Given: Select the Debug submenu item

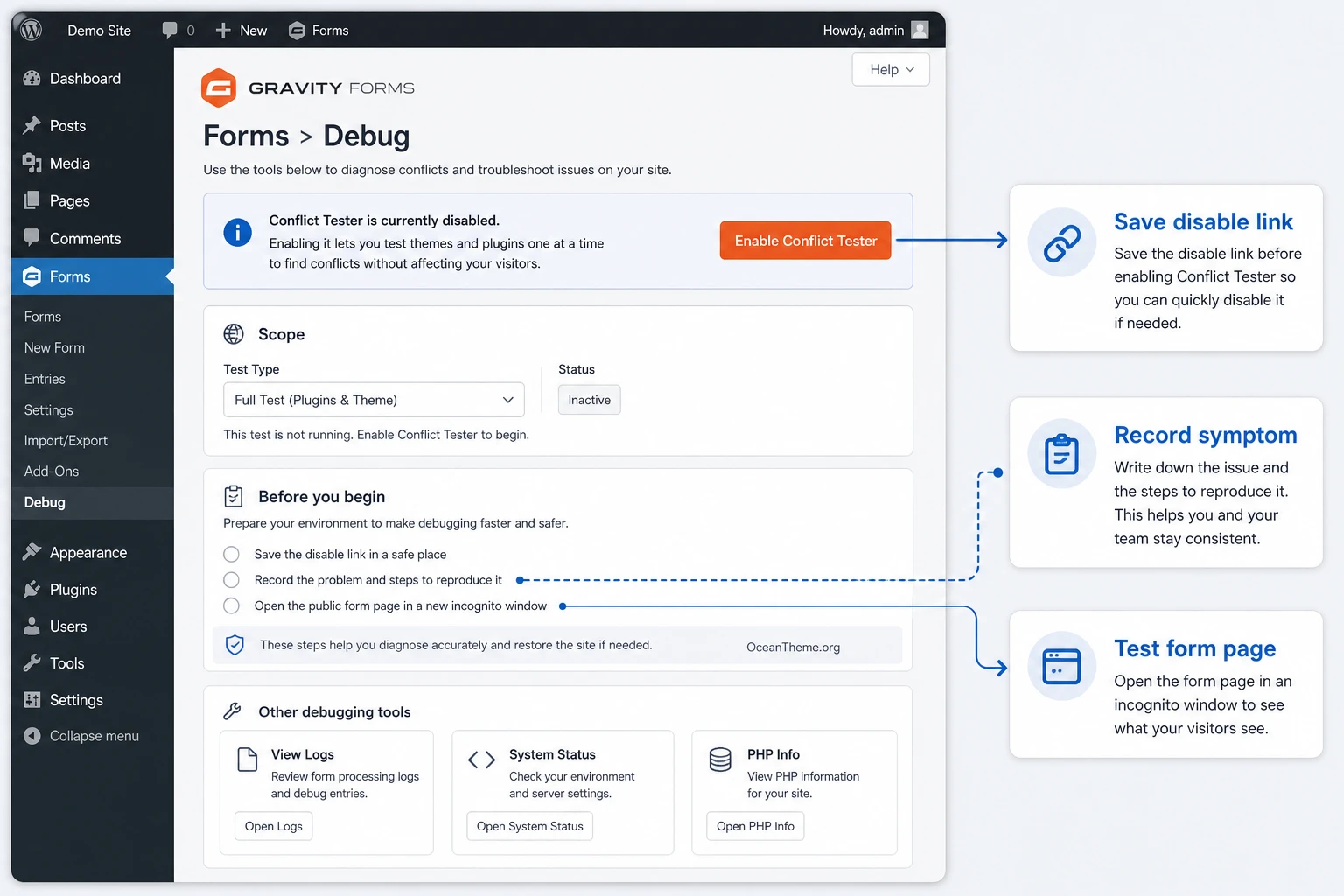Looking at the screenshot, I should tap(45, 502).
